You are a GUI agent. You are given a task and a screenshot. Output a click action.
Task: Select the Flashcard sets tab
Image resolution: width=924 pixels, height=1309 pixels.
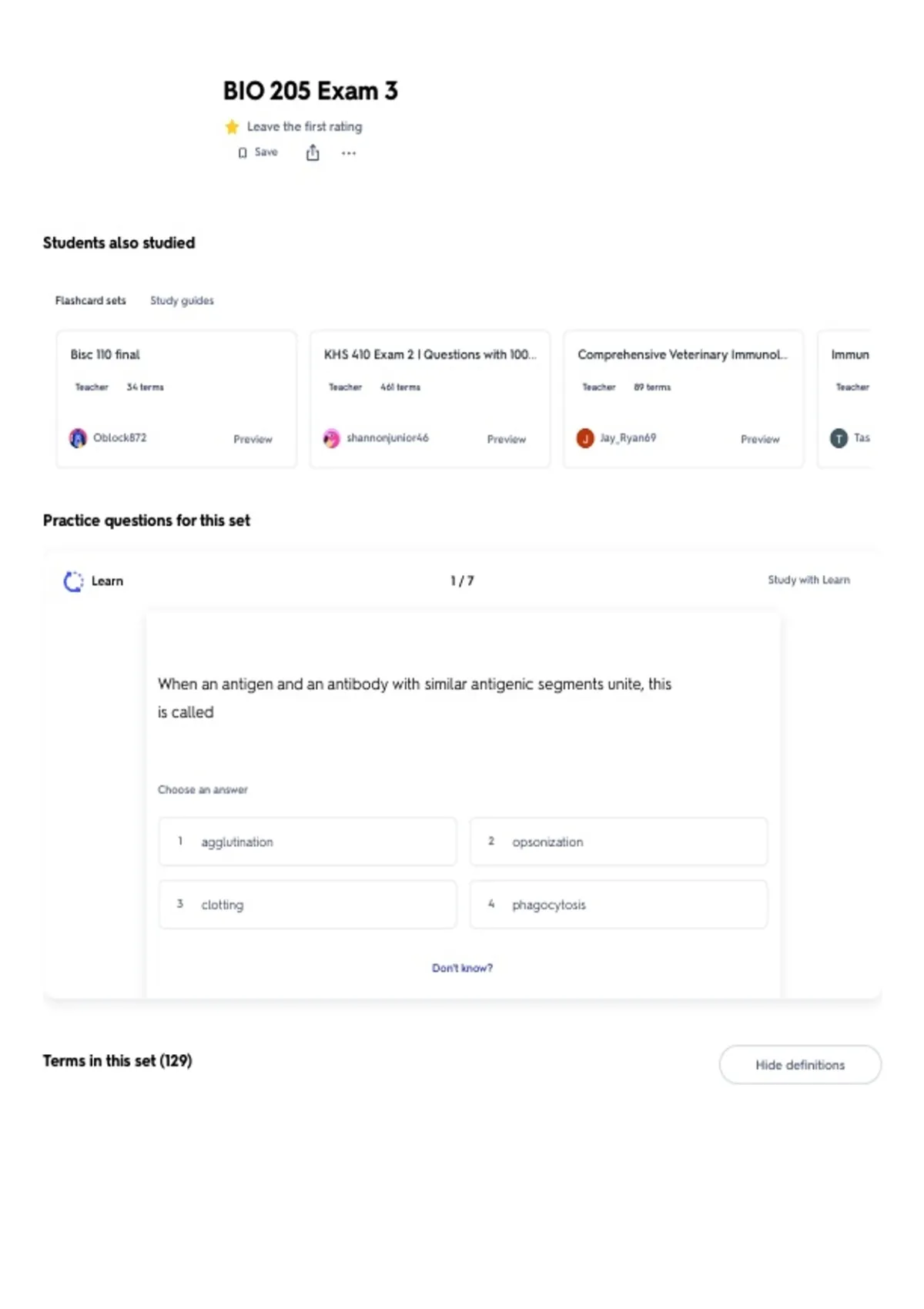[90, 300]
